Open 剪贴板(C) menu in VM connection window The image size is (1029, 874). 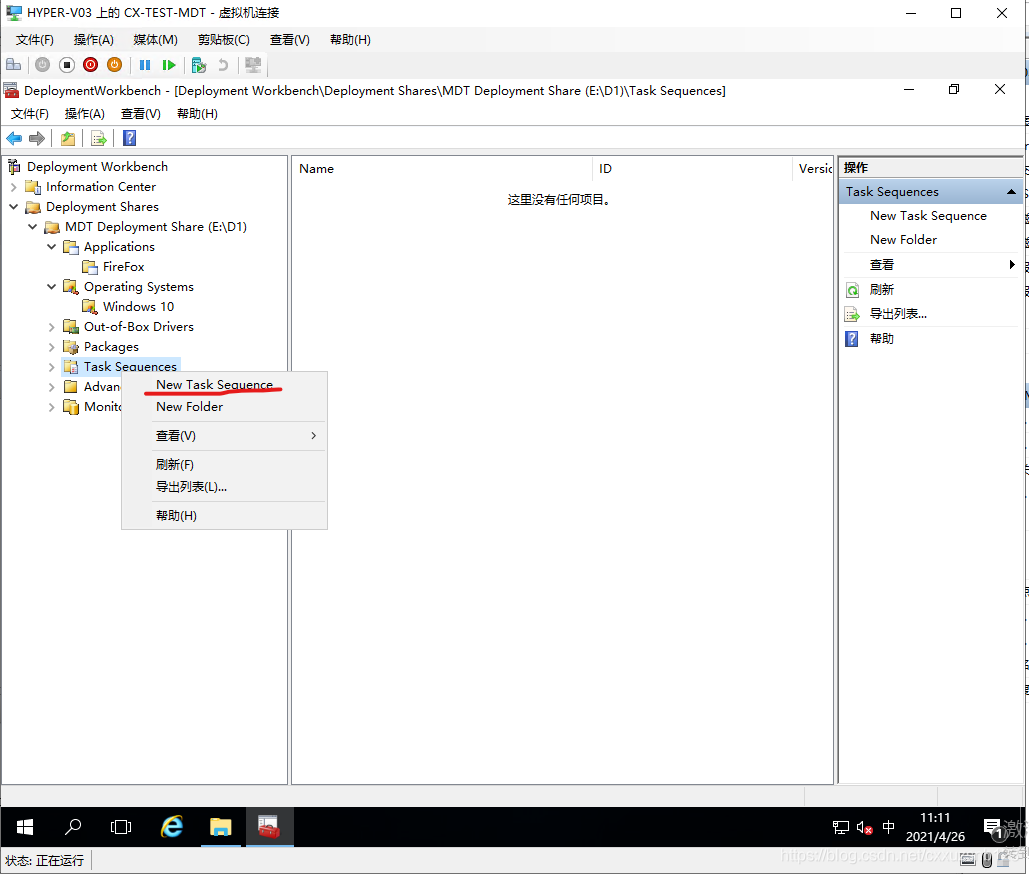(x=224, y=40)
